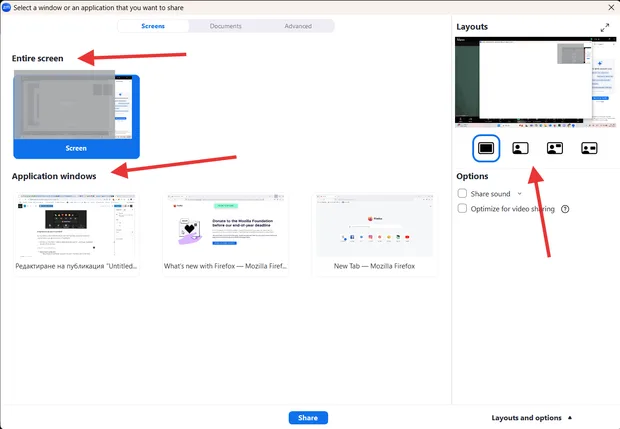The image size is (620, 429).
Task: Enable the Share sound checkbox
Action: tap(462, 193)
